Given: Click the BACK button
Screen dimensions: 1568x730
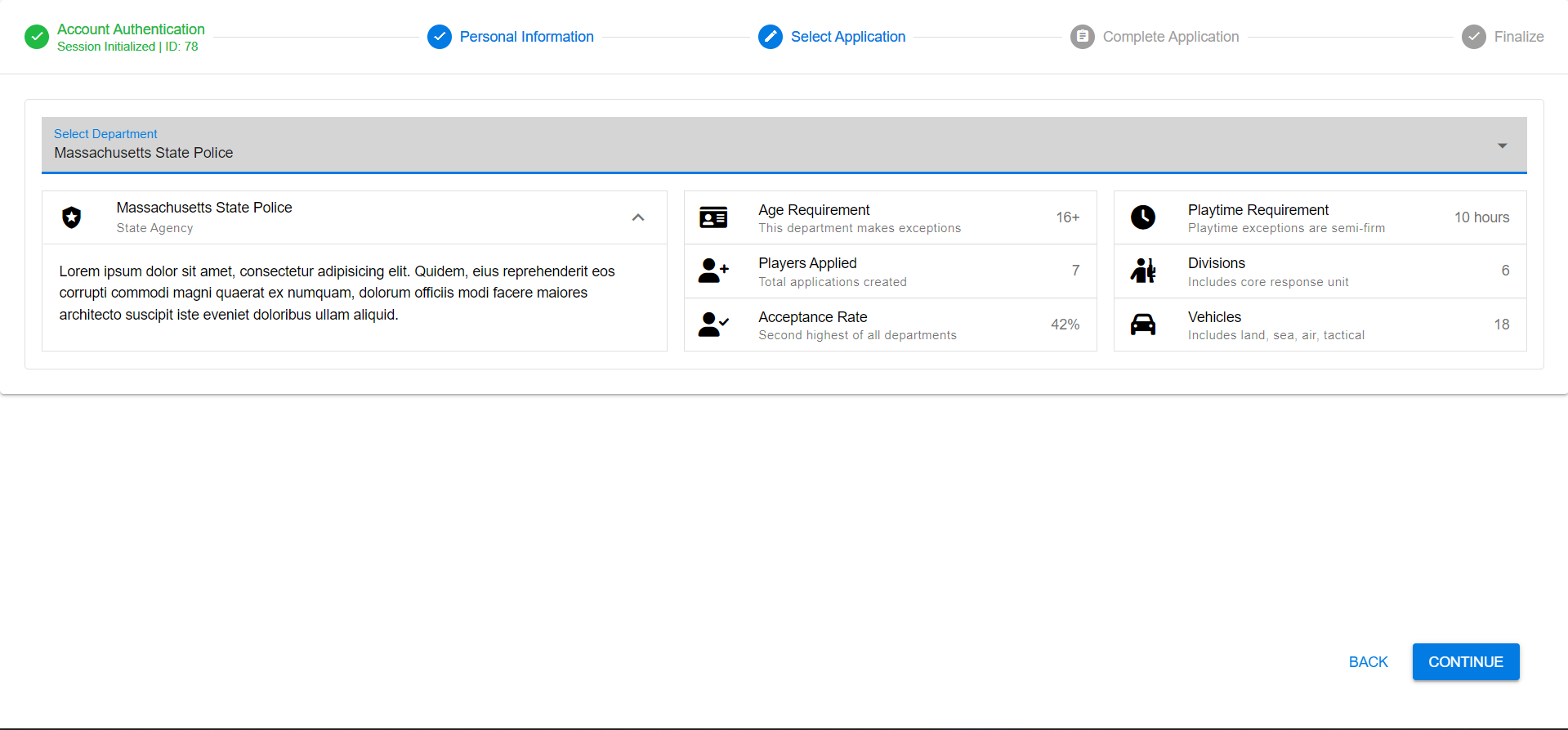Looking at the screenshot, I should click(1369, 662).
